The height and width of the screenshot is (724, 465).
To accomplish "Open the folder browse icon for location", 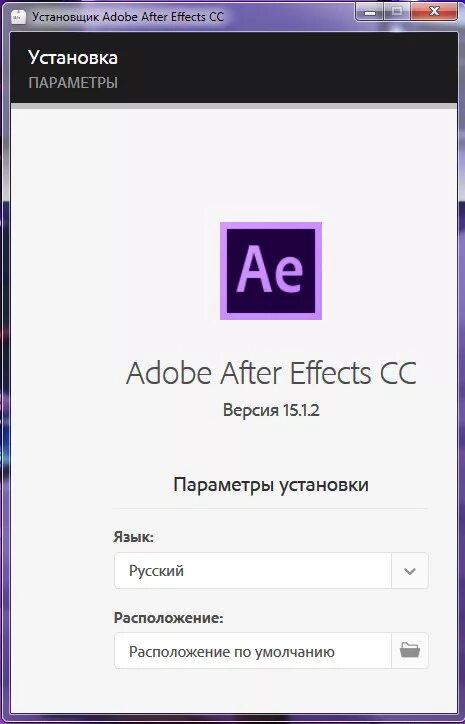I will [x=410, y=651].
